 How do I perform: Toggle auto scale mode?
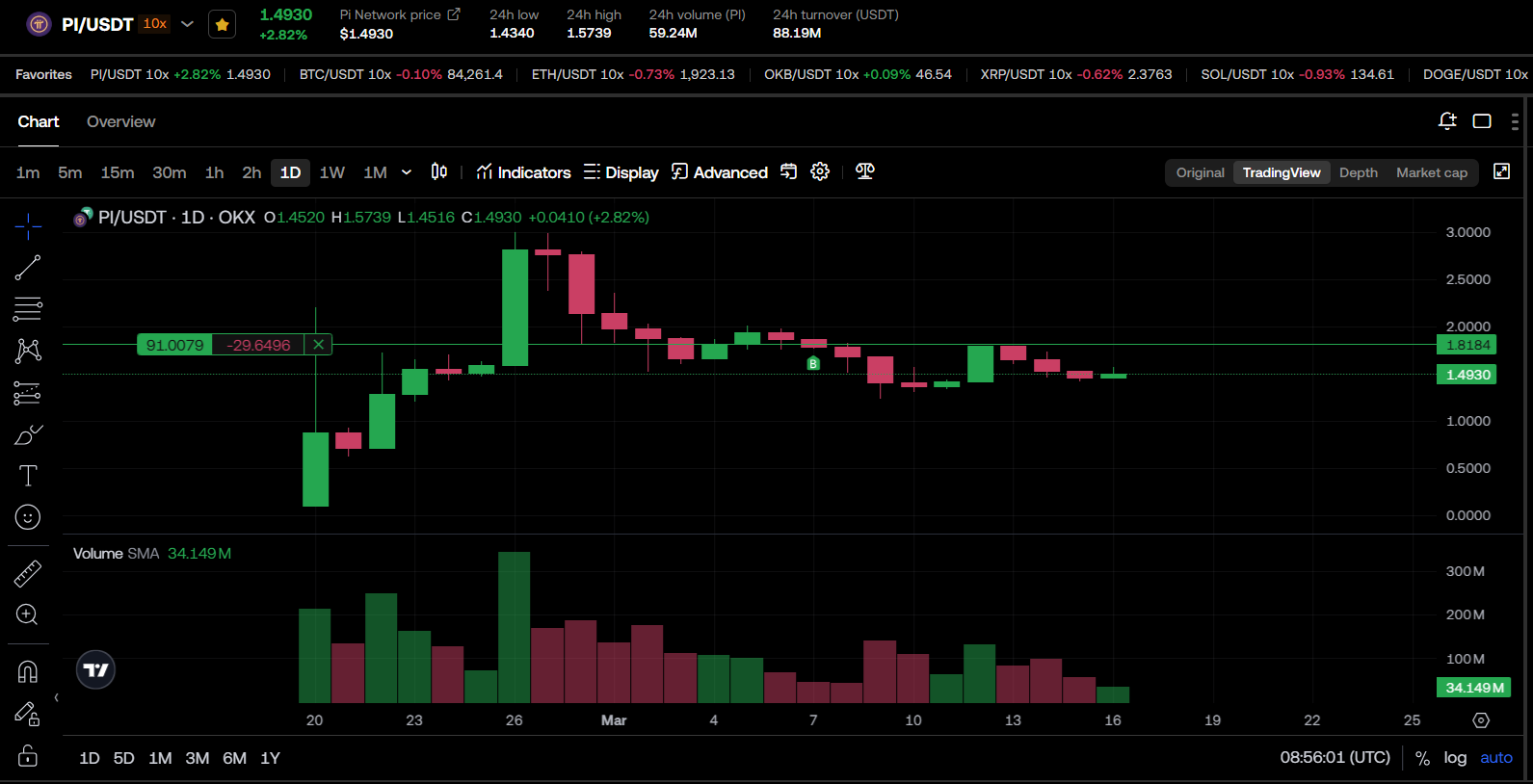point(1496,758)
